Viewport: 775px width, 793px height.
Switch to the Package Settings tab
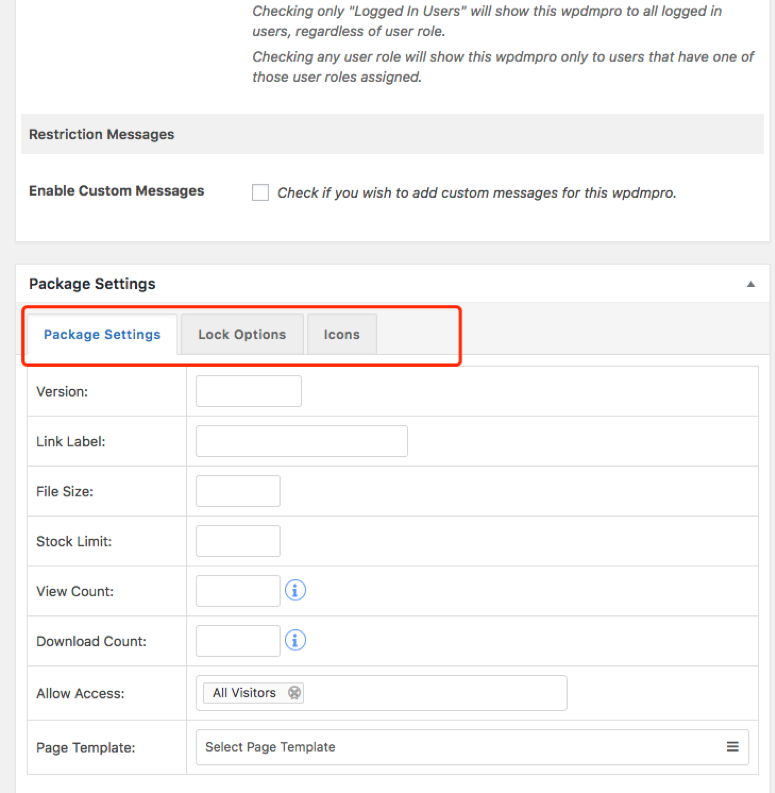tap(102, 335)
